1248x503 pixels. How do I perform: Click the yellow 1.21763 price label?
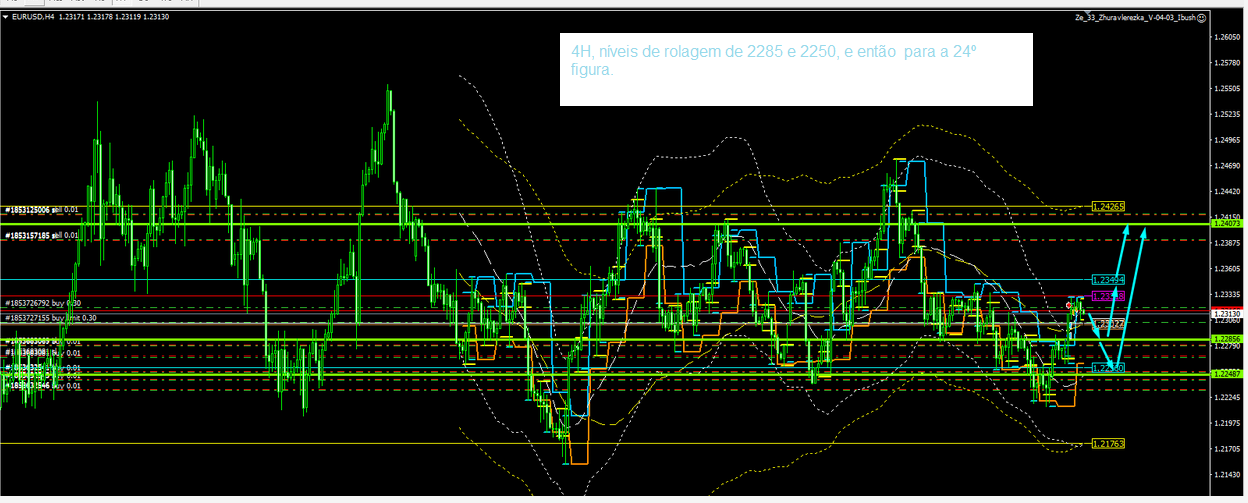coord(1109,443)
